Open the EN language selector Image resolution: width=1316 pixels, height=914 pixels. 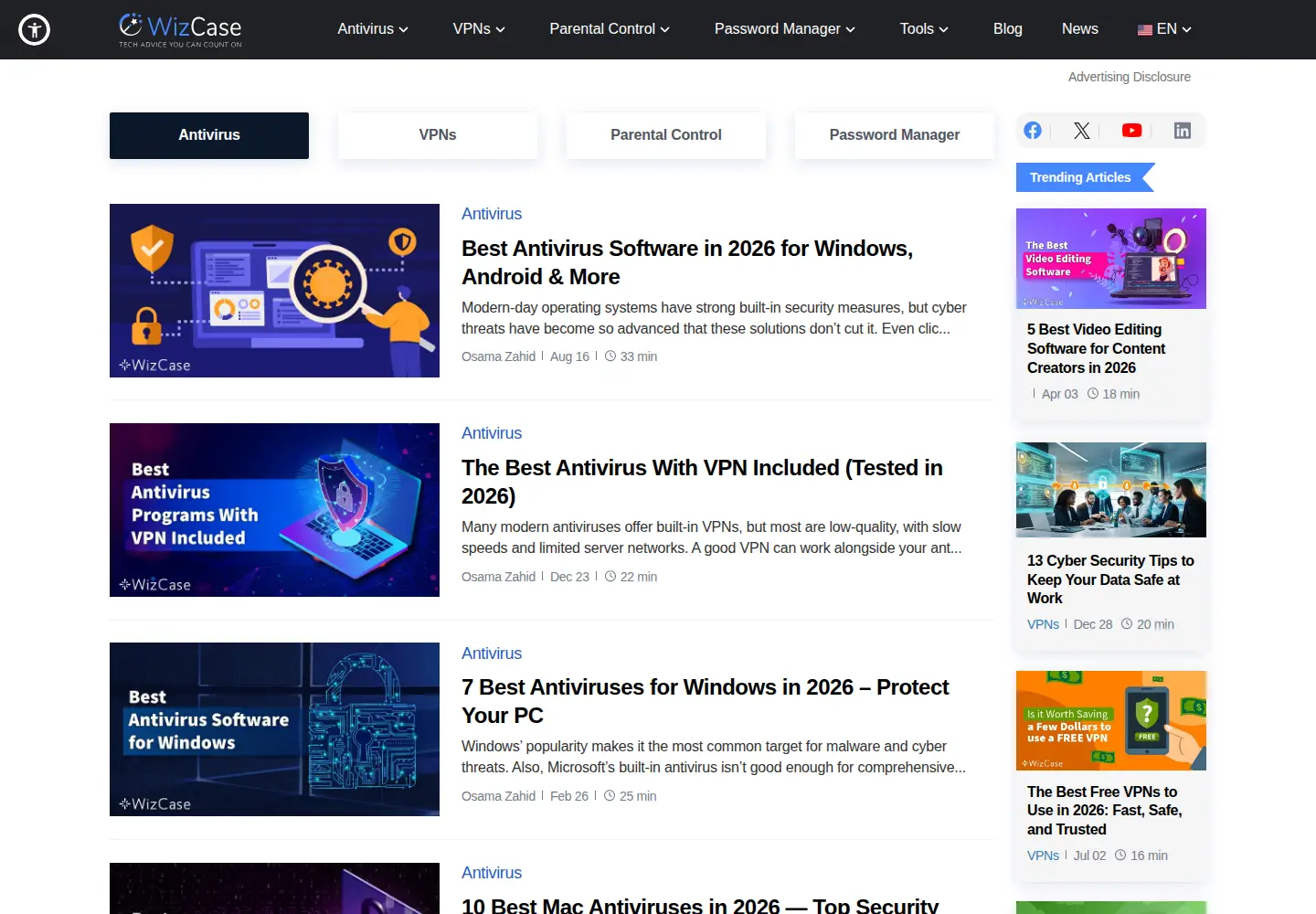coord(1164,29)
